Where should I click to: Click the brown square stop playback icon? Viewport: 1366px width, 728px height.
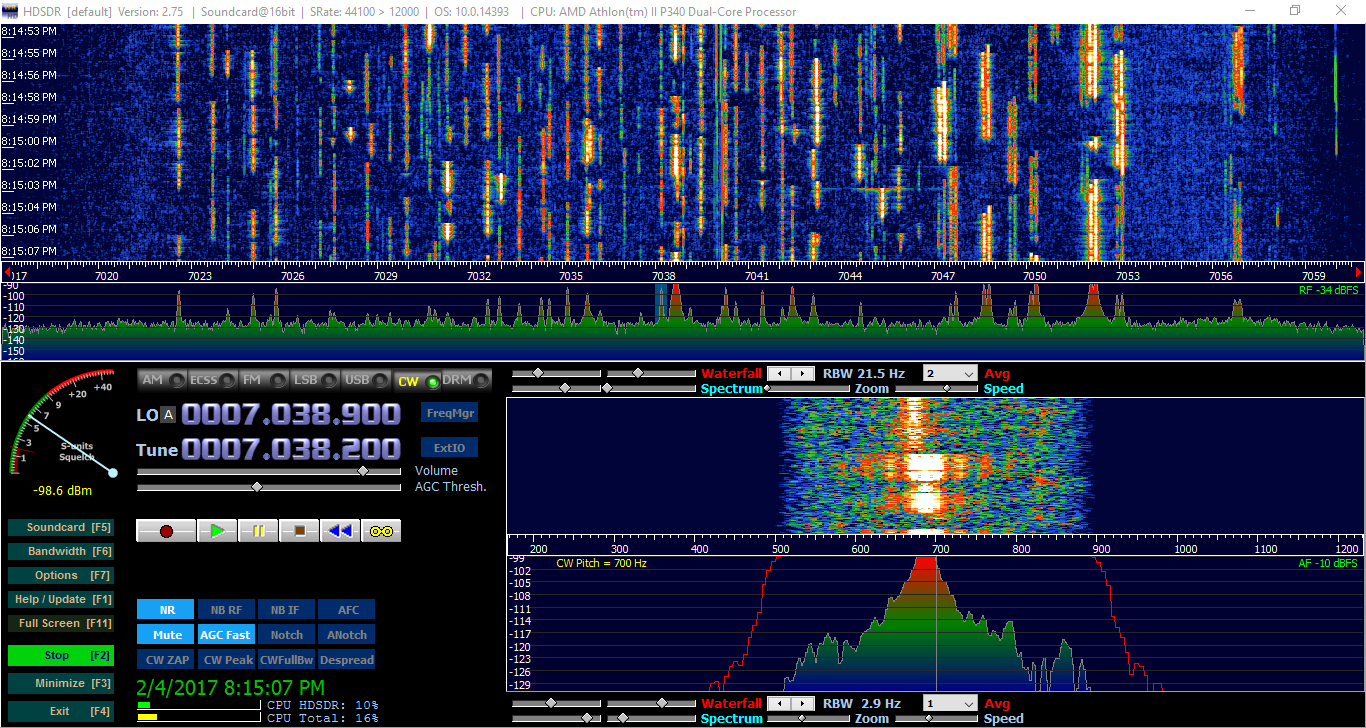(298, 530)
